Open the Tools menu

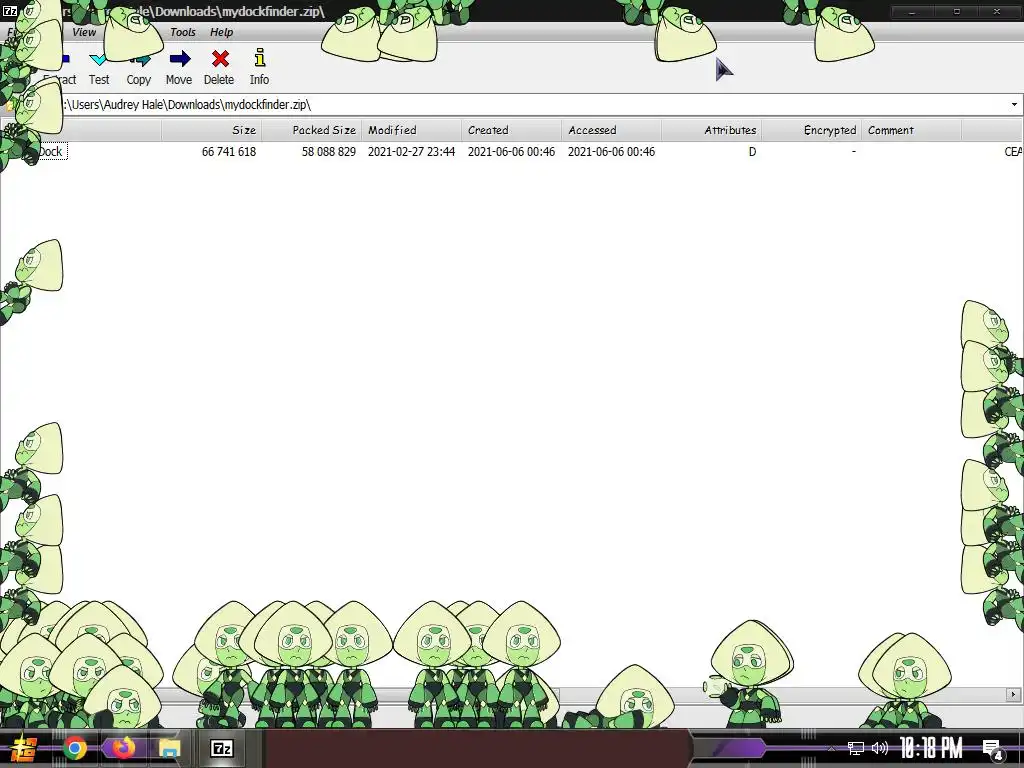(x=183, y=32)
